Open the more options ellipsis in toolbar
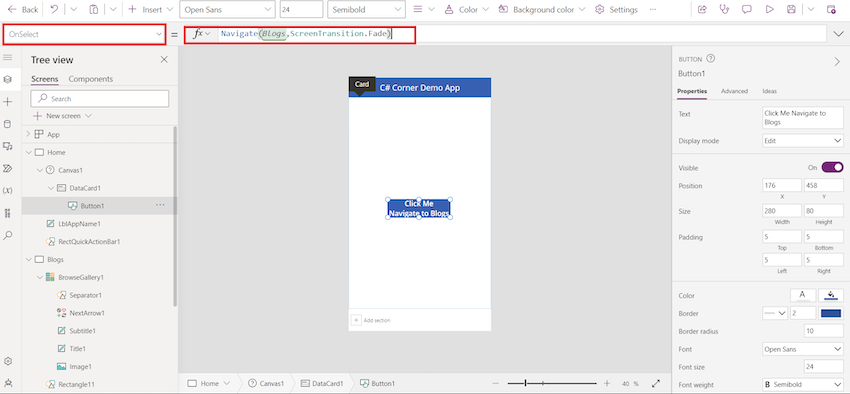Viewport: 850px width, 394px height. point(653,10)
